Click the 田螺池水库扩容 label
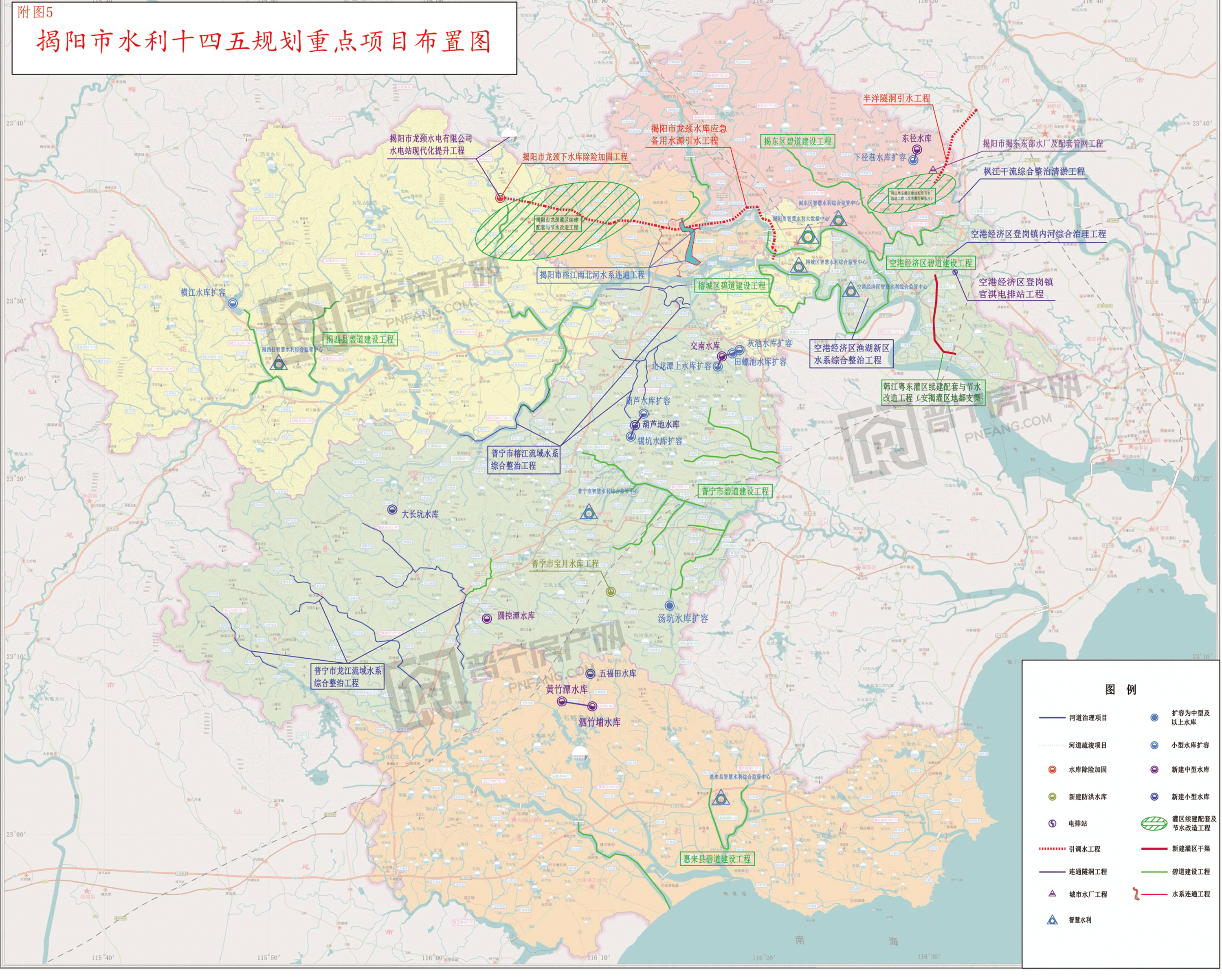 761,362
